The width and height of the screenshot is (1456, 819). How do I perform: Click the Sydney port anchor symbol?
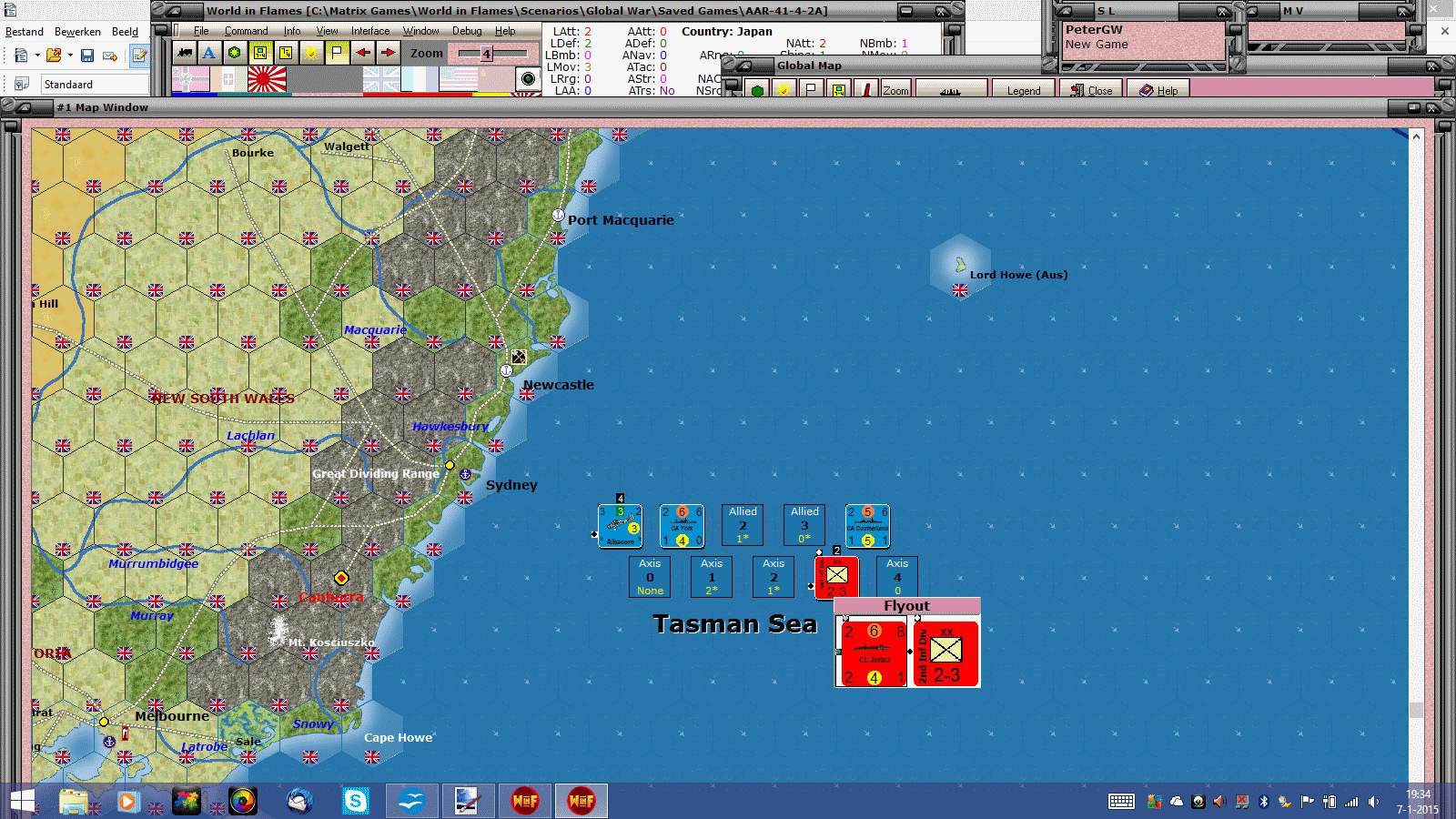click(465, 474)
